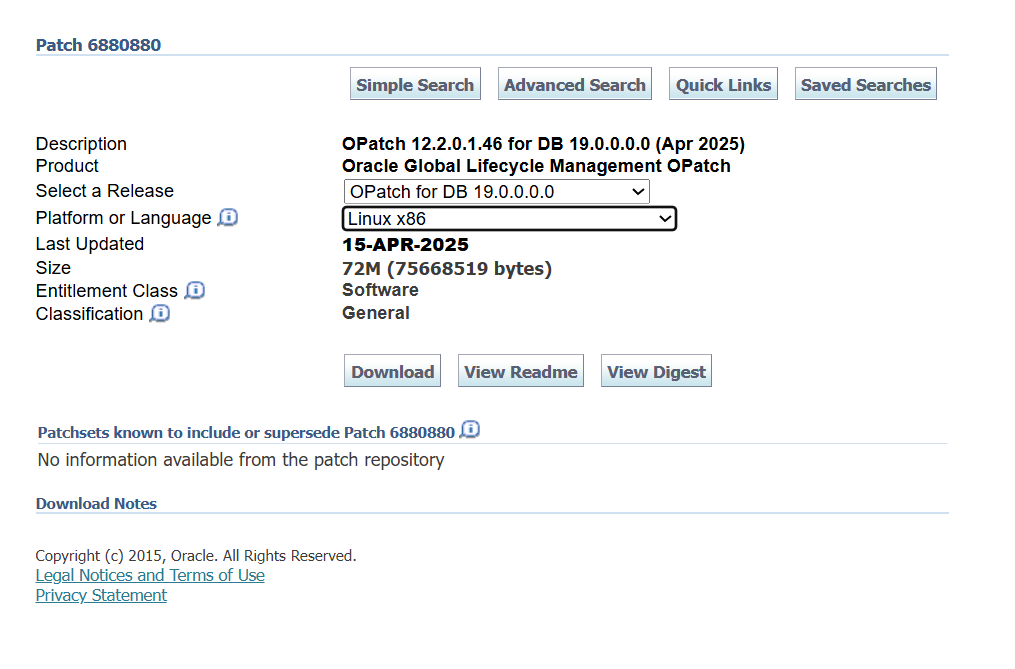Open Saved Searches
Image resolution: width=1015 pixels, height=669 pixels.
click(865, 84)
